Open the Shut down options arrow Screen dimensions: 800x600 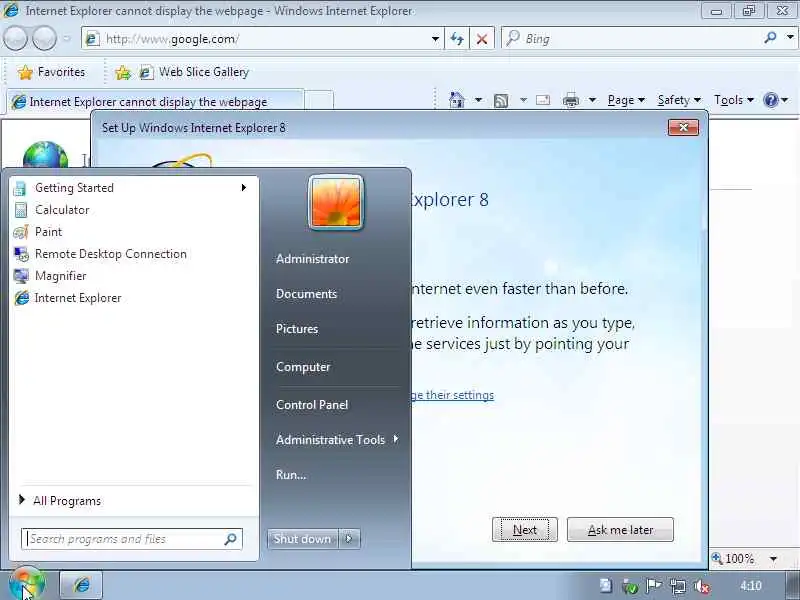coord(349,539)
